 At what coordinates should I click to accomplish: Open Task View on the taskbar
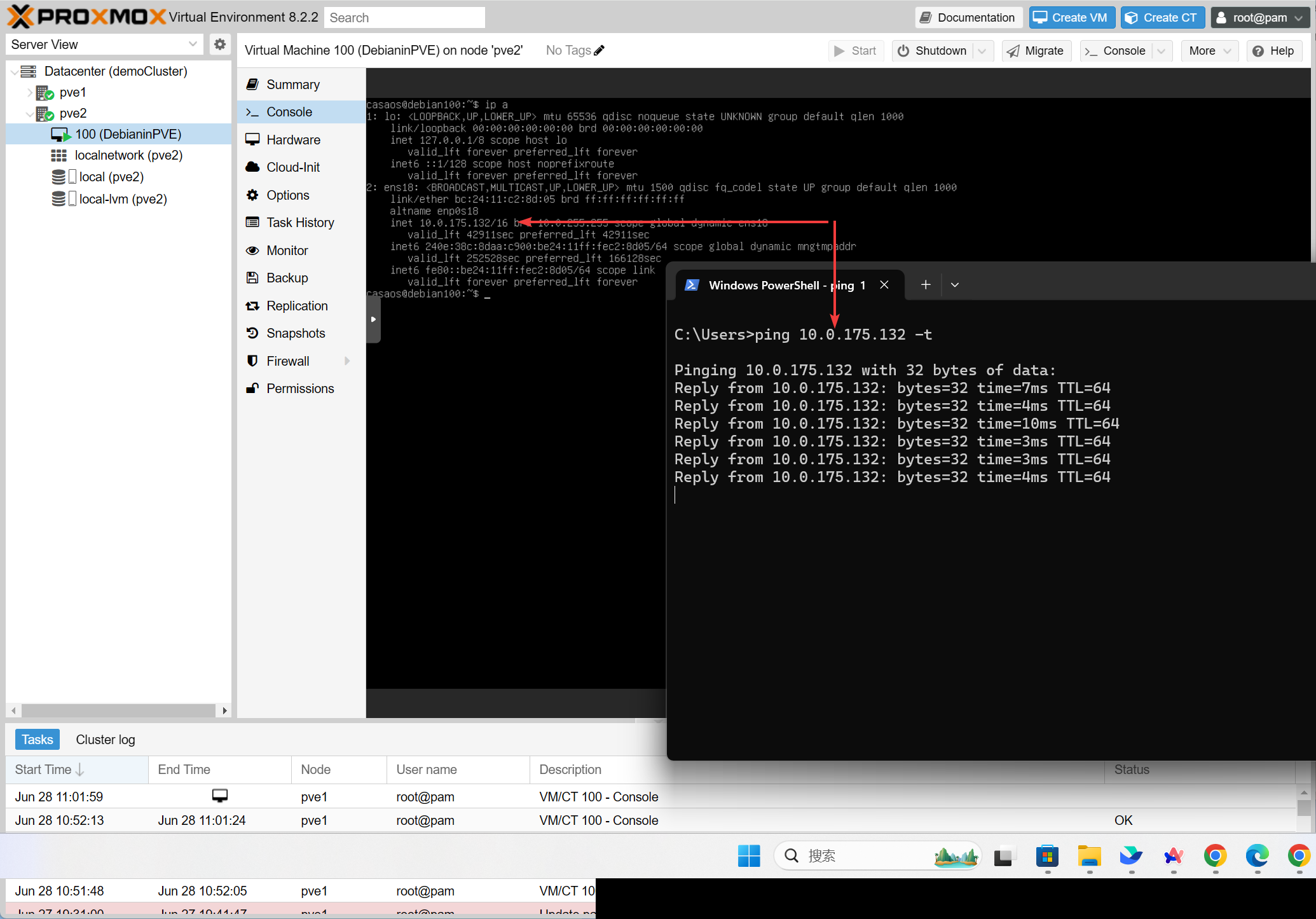pos(1003,855)
